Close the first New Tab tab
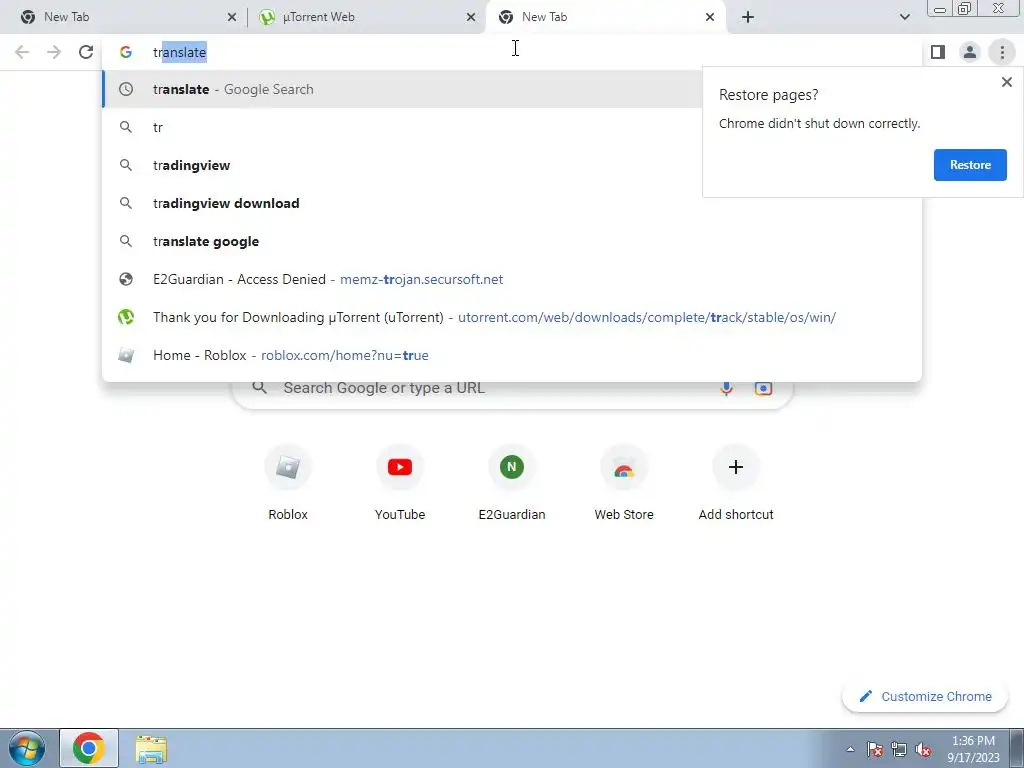The width and height of the screenshot is (1024, 768). [x=232, y=17]
